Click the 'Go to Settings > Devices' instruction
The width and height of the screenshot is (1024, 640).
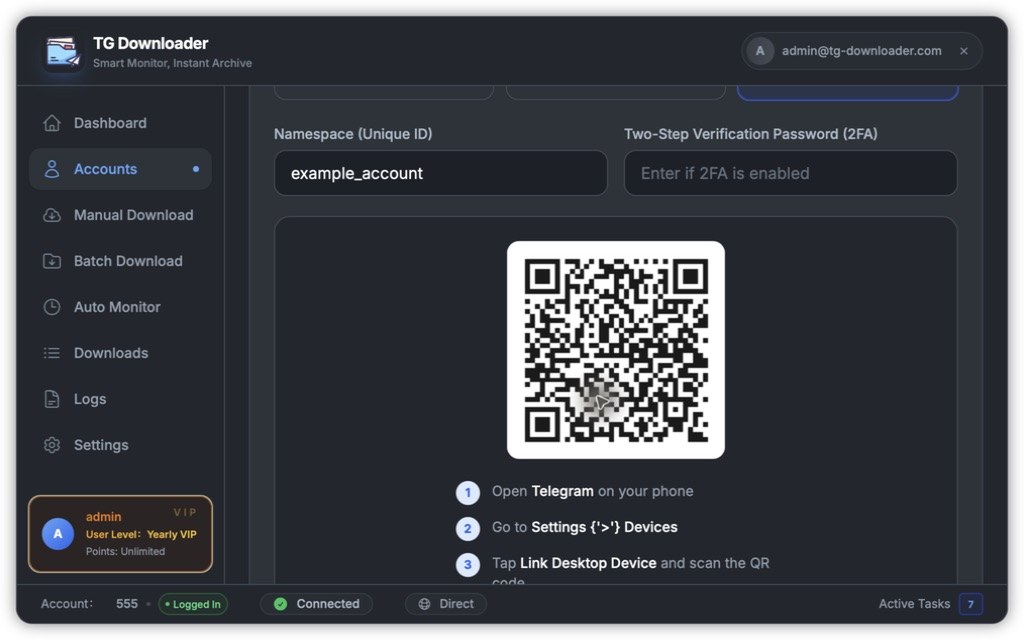pos(584,527)
